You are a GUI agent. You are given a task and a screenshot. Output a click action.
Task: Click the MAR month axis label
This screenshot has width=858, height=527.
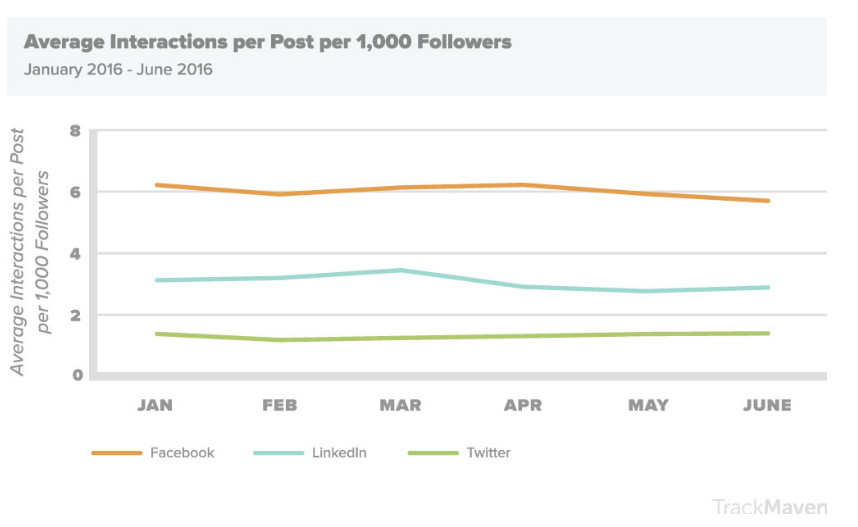tap(400, 405)
